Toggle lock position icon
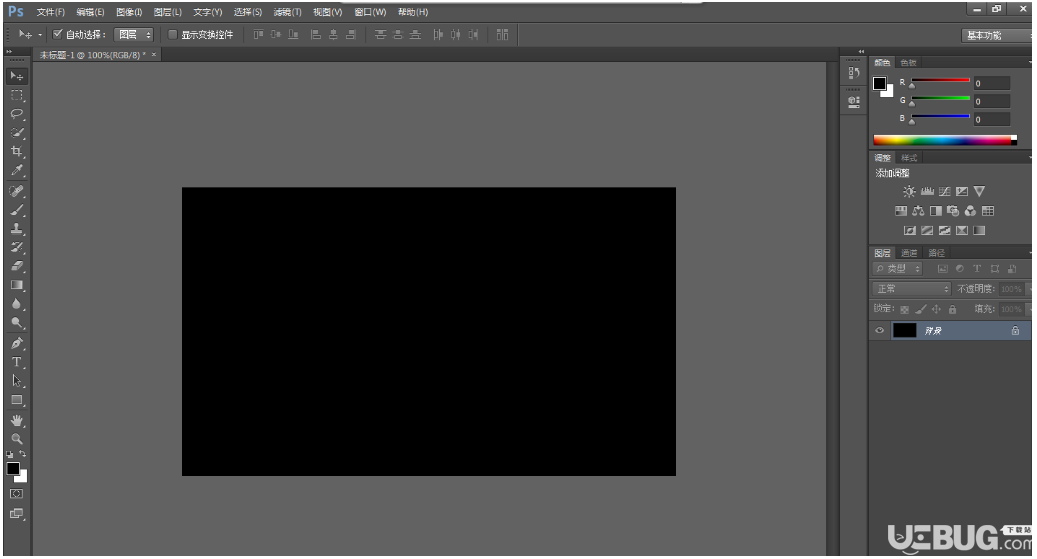The width and height of the screenshot is (1037, 559). 936,309
